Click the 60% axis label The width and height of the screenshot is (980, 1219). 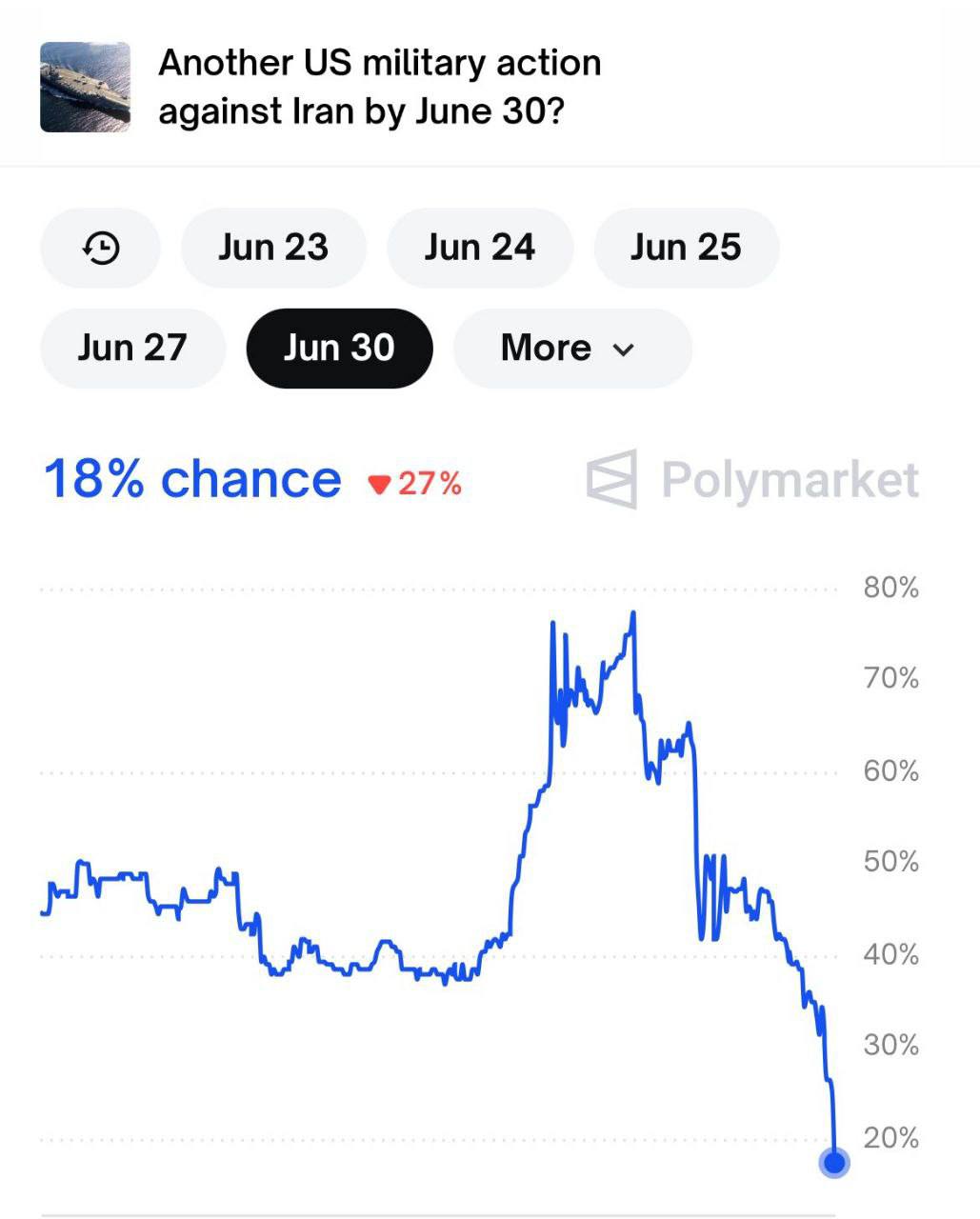pos(890,770)
